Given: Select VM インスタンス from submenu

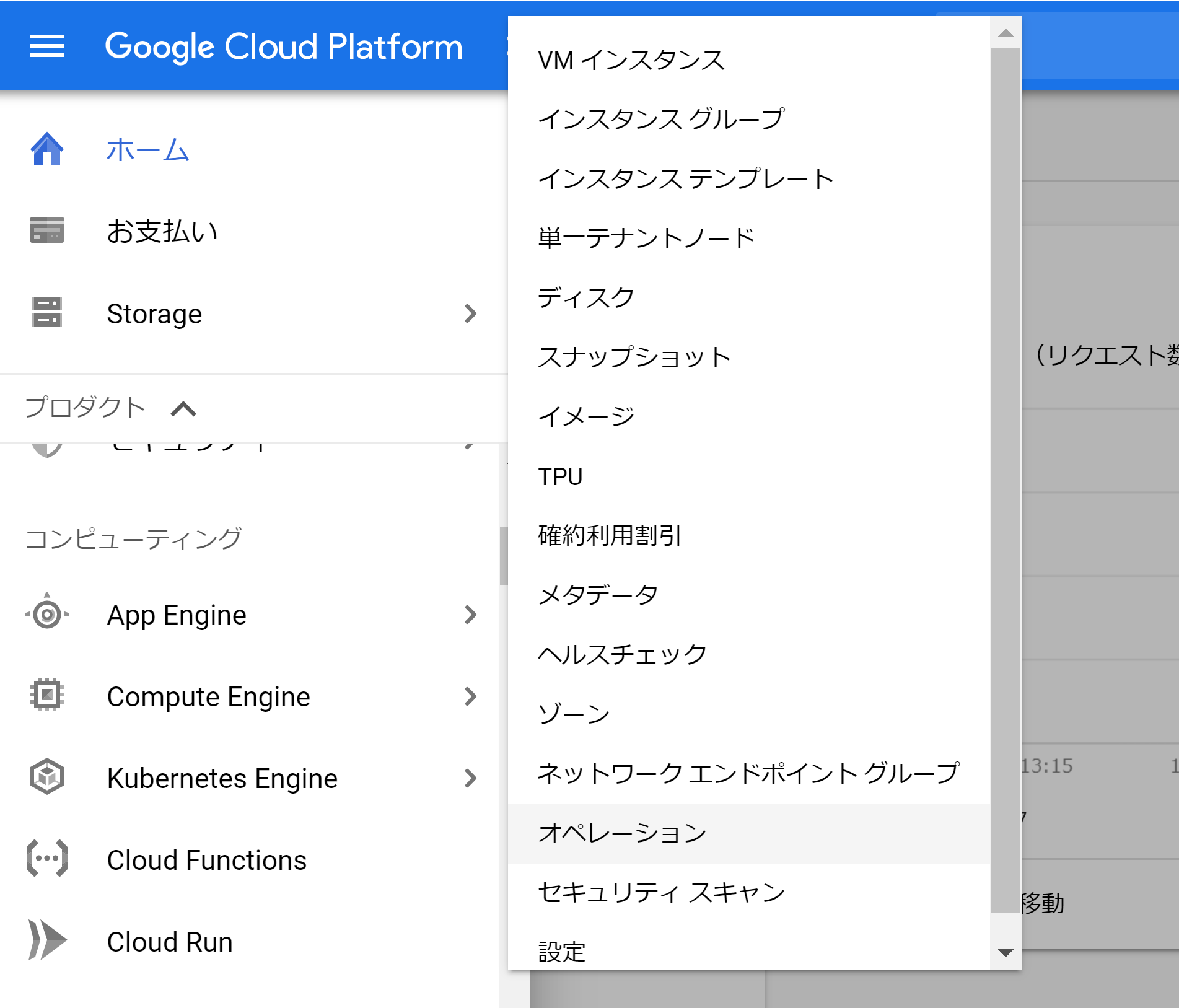Looking at the screenshot, I should [x=749, y=60].
